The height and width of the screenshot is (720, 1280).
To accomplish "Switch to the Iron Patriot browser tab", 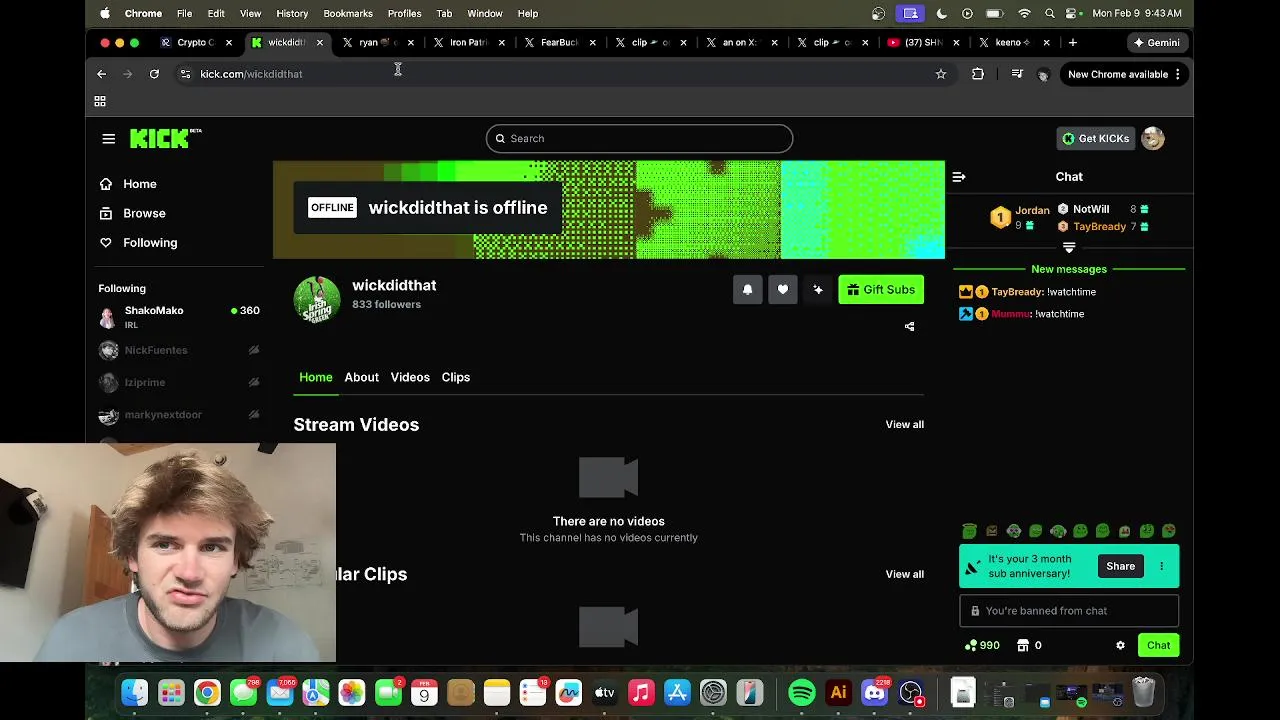I will click(469, 43).
